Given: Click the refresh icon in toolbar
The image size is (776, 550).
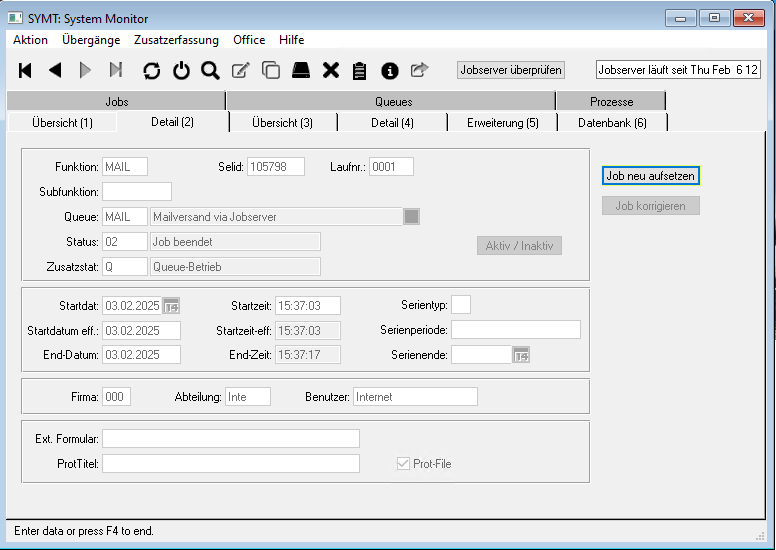Looking at the screenshot, I should click(x=151, y=70).
